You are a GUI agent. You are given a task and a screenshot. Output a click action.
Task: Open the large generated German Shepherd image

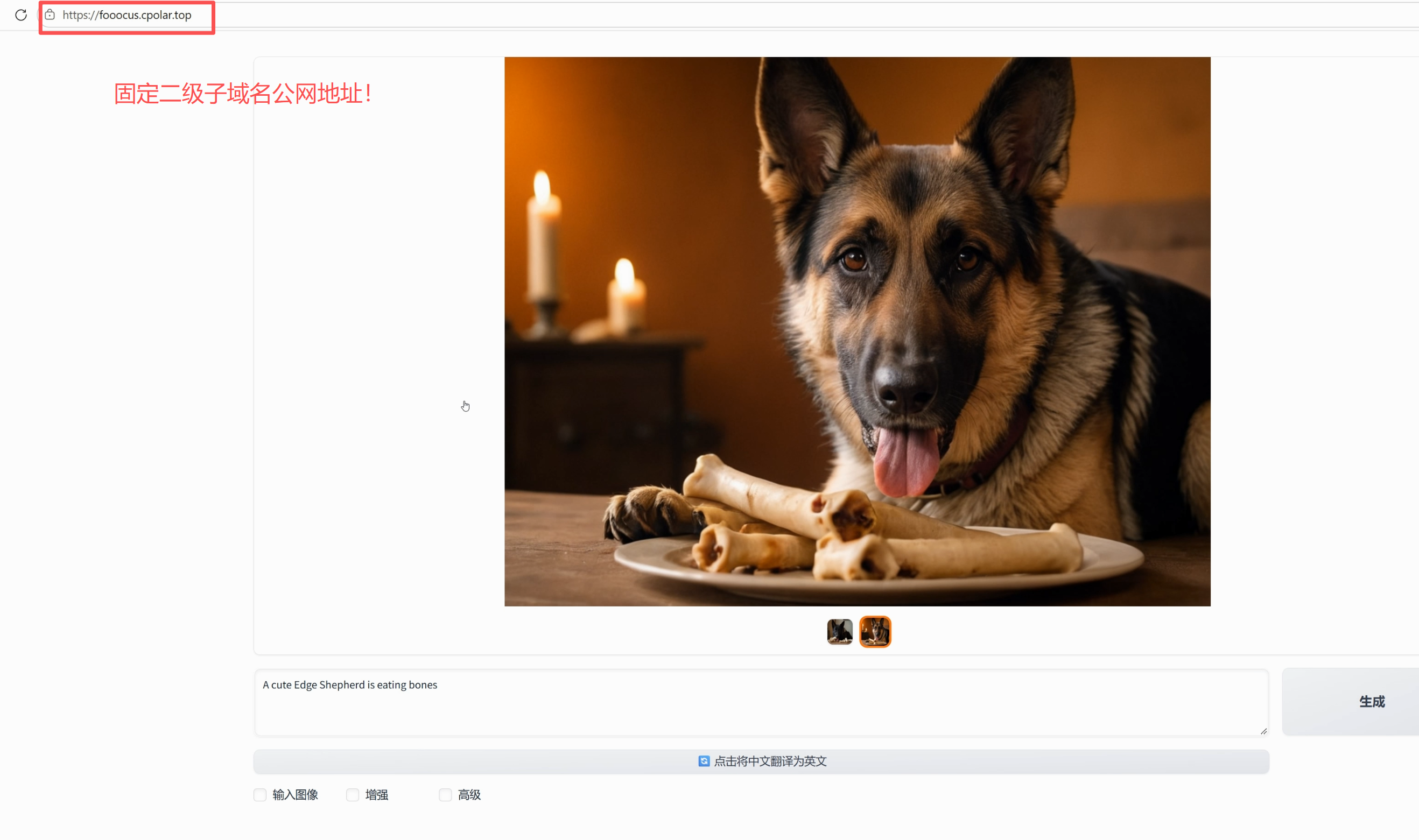click(858, 331)
